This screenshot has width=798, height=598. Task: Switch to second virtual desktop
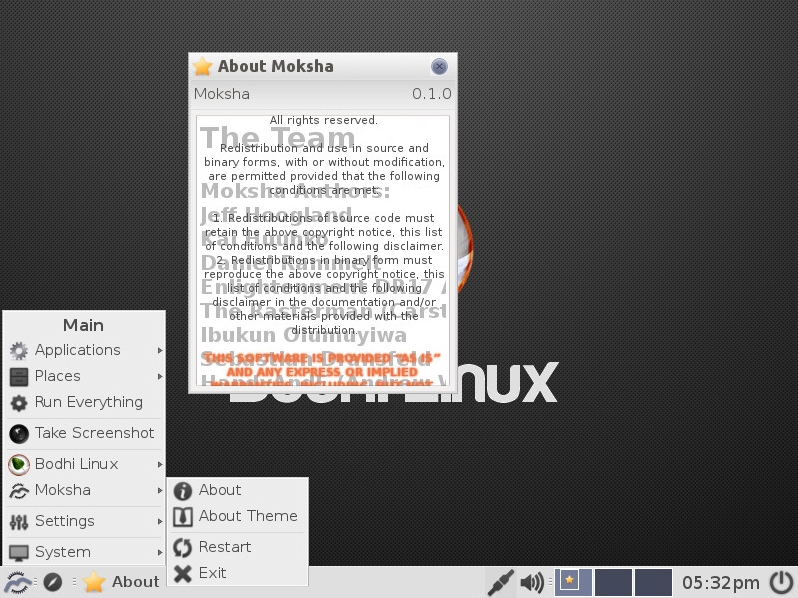tap(613, 582)
